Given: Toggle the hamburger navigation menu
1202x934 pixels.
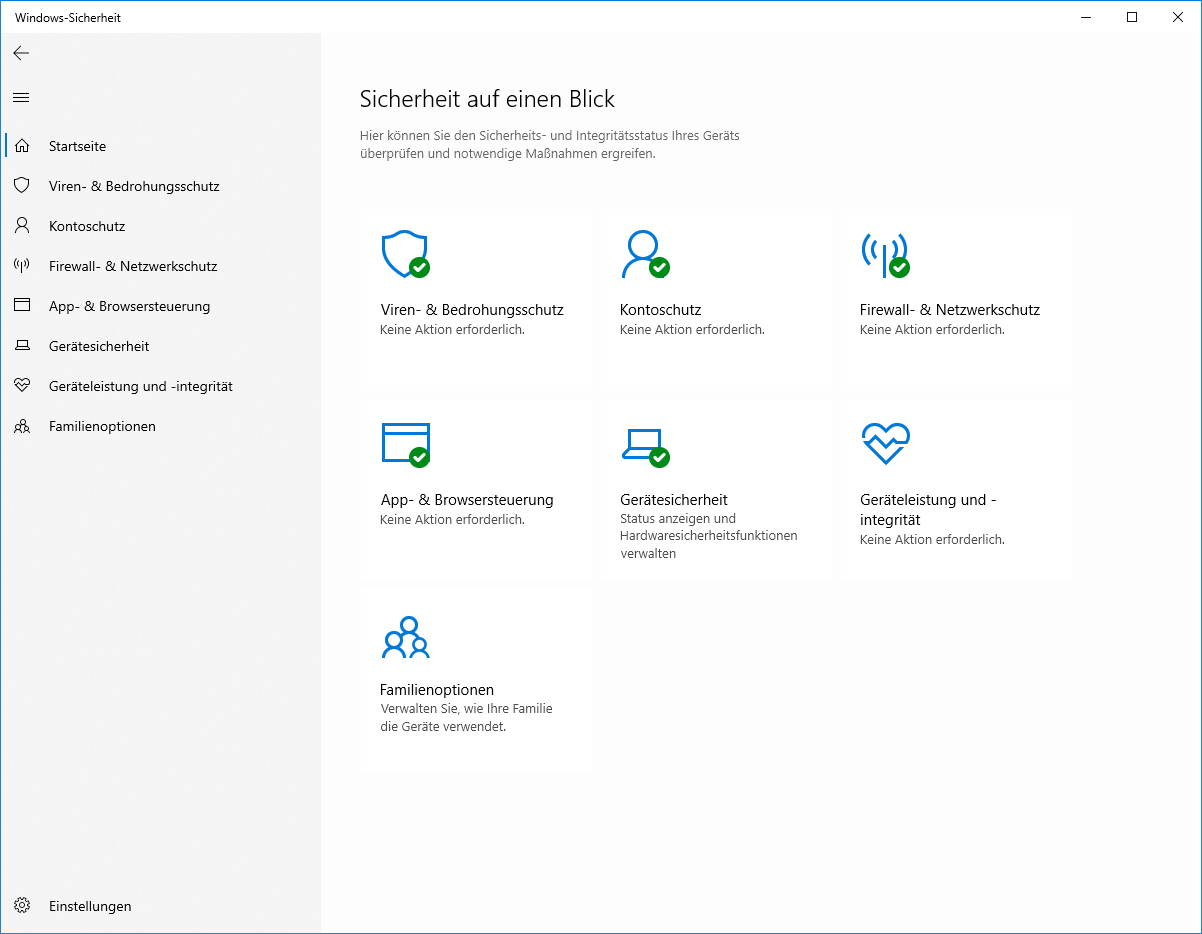Looking at the screenshot, I should pos(21,97).
